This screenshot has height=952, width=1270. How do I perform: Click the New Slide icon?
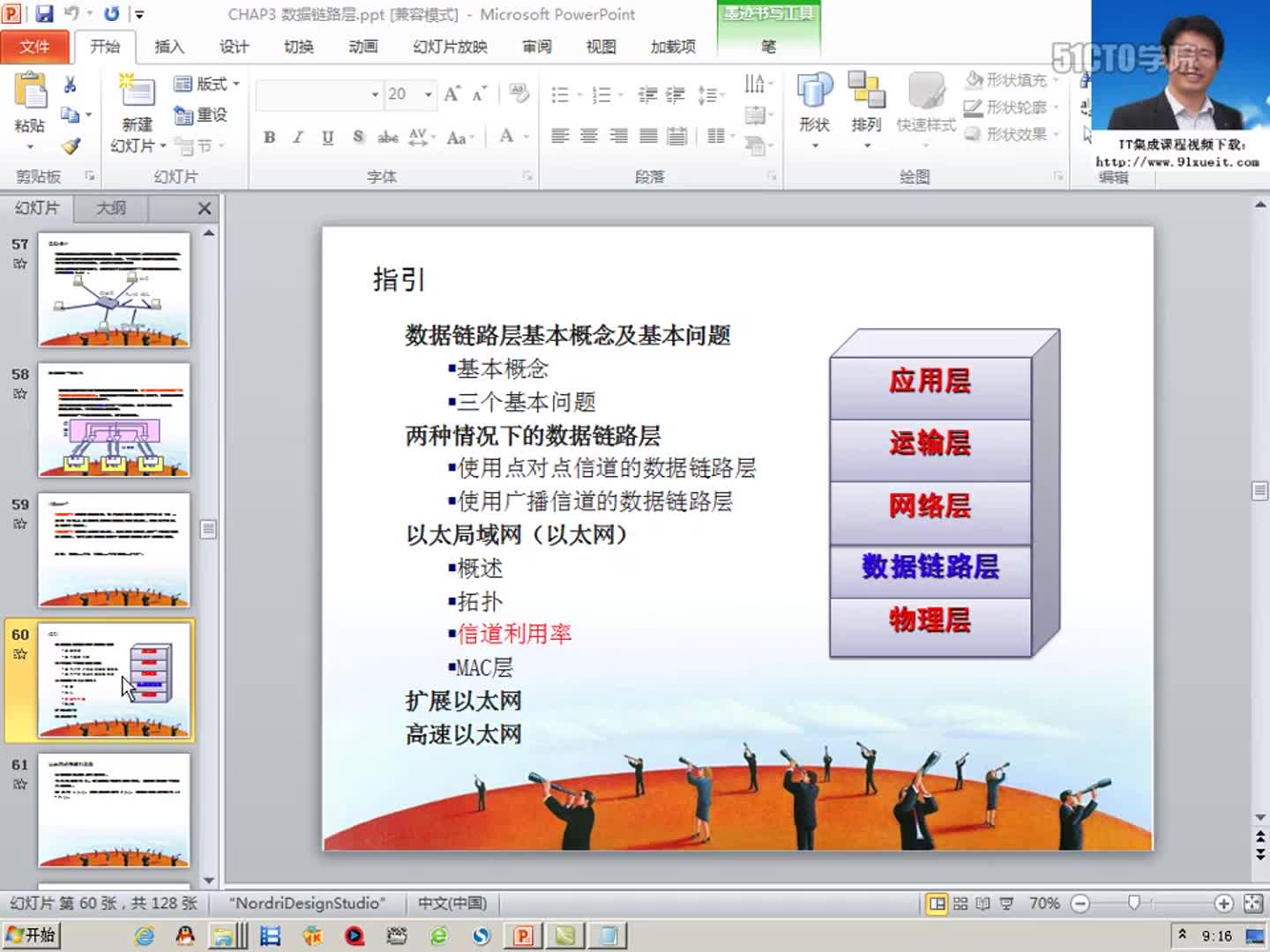[137, 91]
